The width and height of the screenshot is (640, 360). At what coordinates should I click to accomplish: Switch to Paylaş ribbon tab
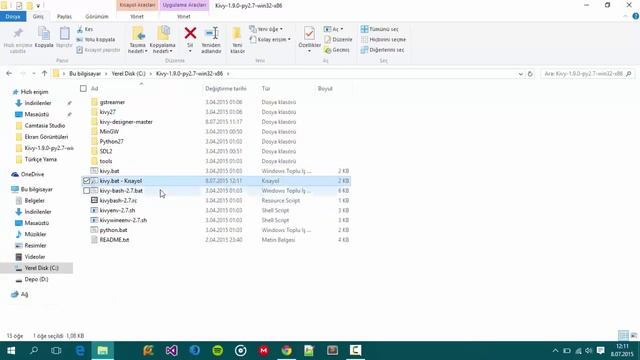64,16
